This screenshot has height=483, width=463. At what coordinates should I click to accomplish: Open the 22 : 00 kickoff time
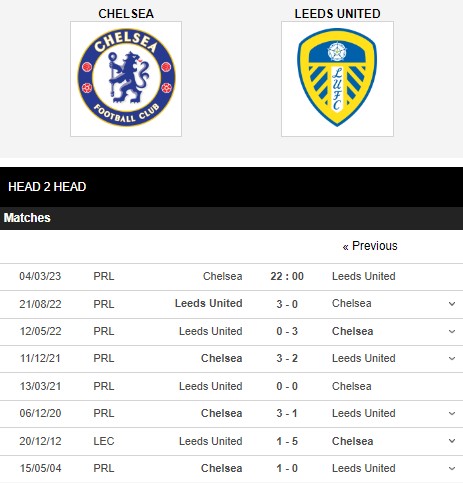287,276
